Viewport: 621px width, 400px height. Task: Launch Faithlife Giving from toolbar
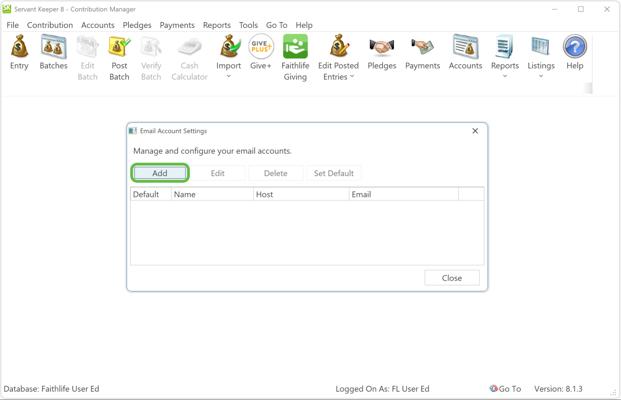[295, 48]
